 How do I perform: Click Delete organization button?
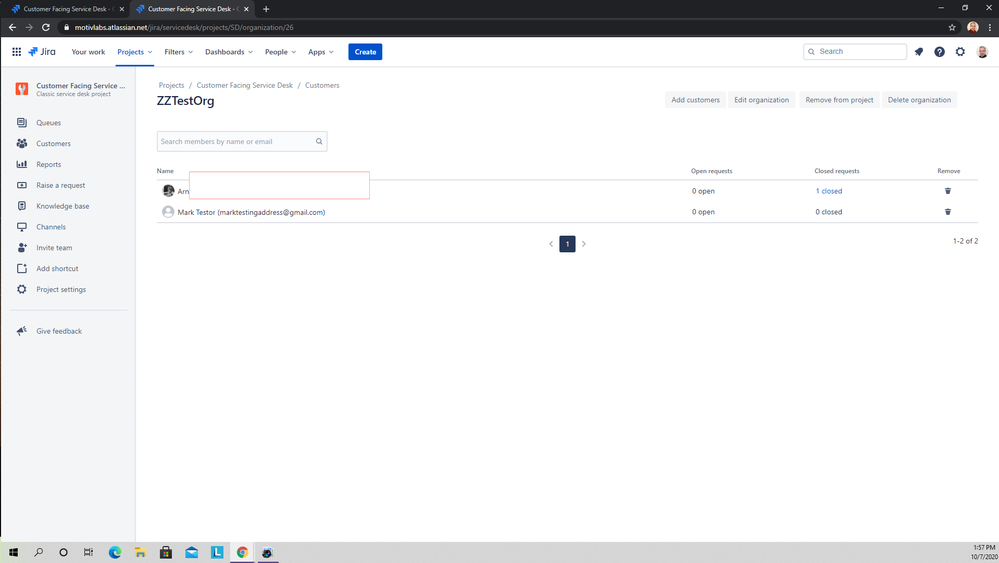point(919,100)
